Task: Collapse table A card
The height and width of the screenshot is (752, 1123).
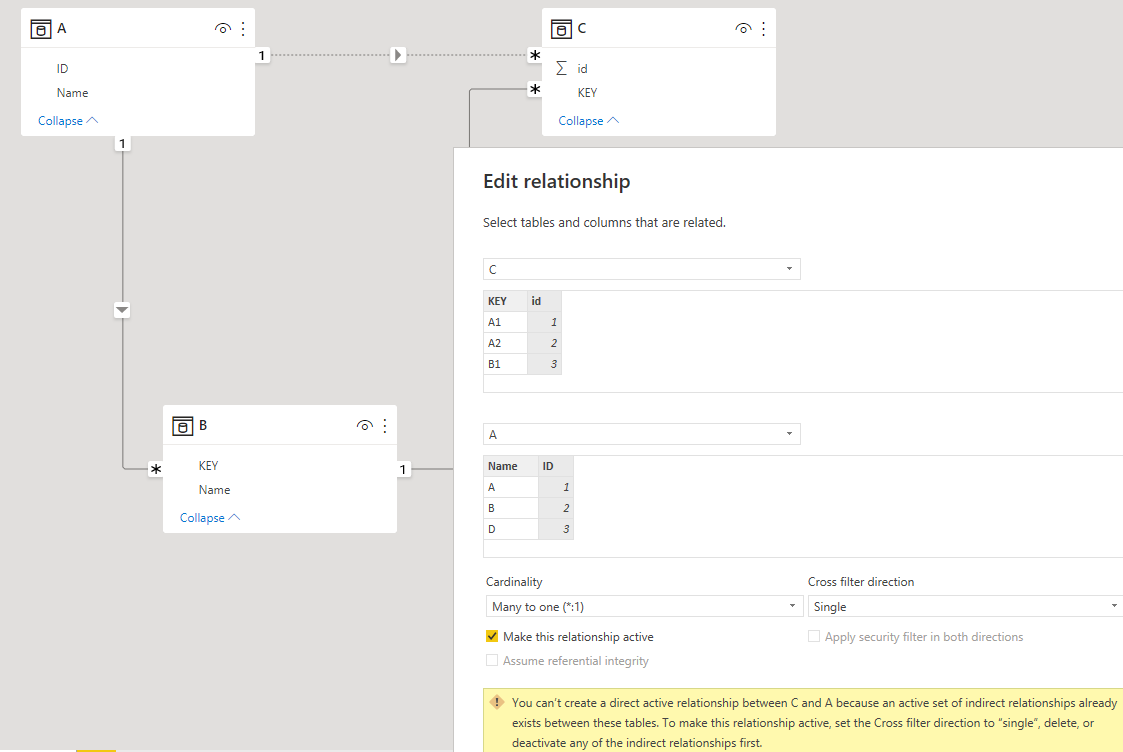Action: [68, 120]
